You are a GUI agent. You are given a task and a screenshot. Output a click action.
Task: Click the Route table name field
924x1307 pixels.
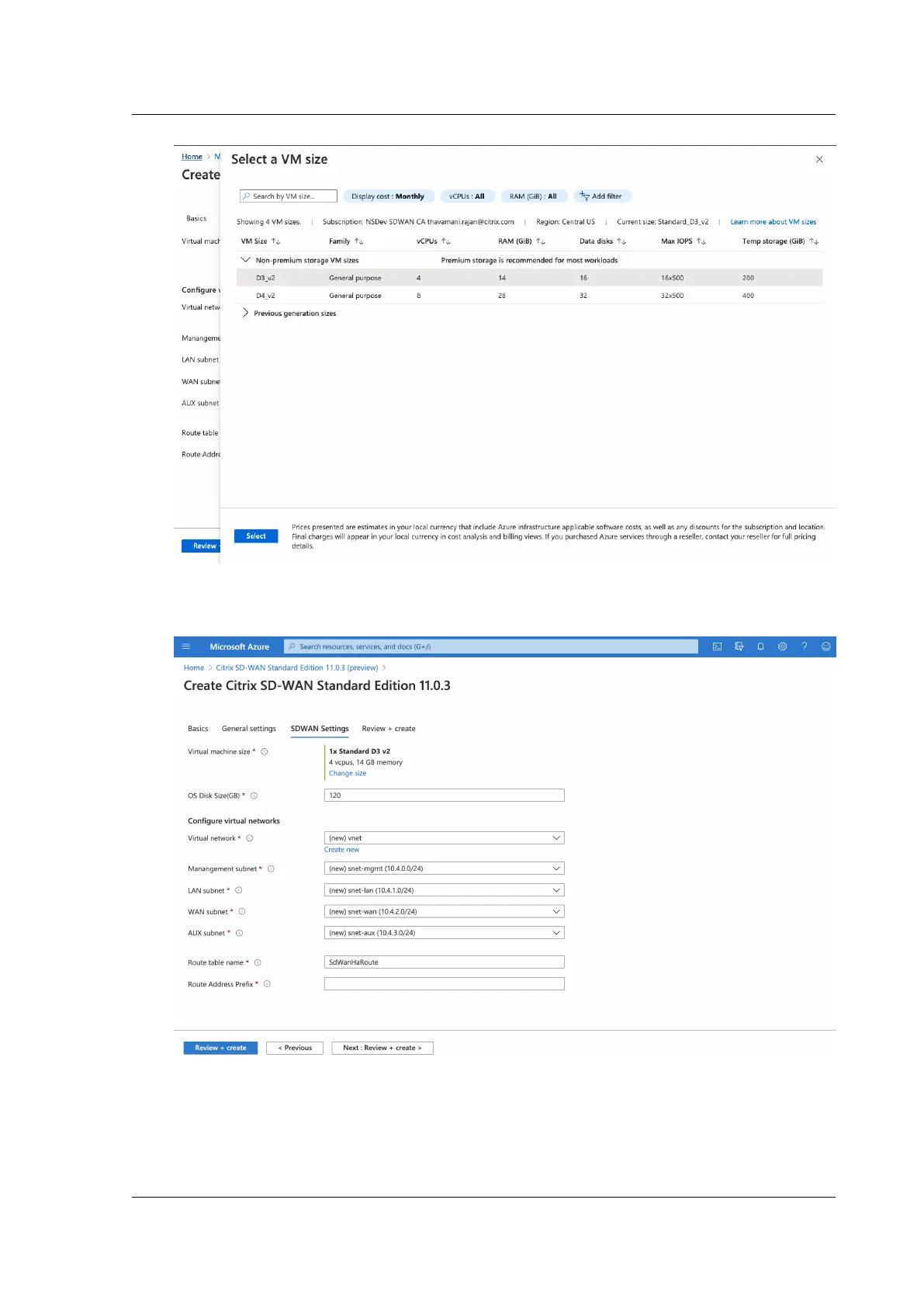[x=444, y=962]
